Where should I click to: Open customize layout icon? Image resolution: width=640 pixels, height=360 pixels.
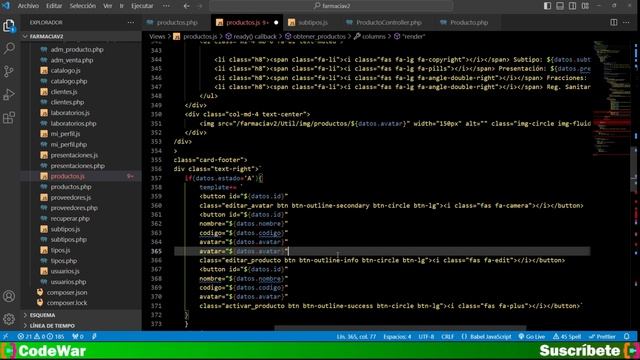point(585,6)
